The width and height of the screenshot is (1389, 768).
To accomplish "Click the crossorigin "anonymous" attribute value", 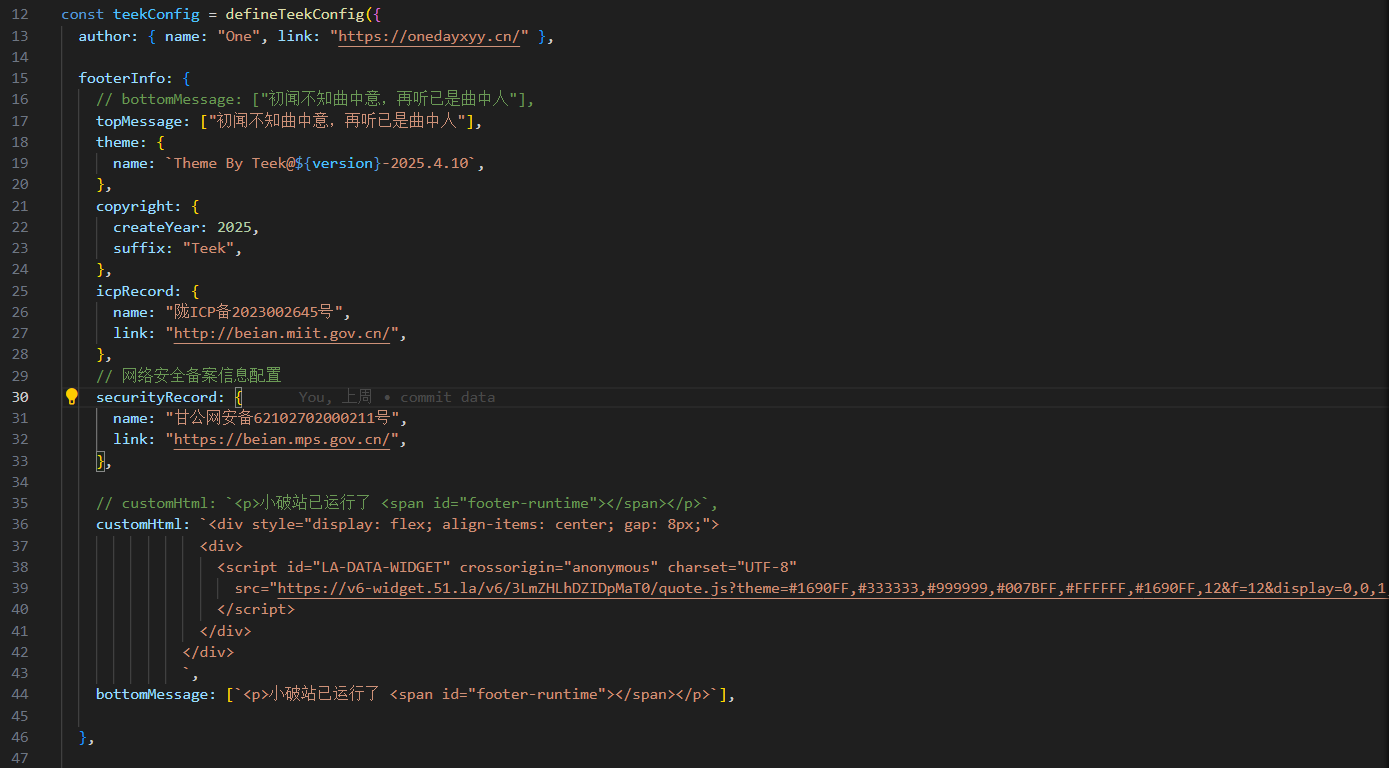I will (604, 567).
